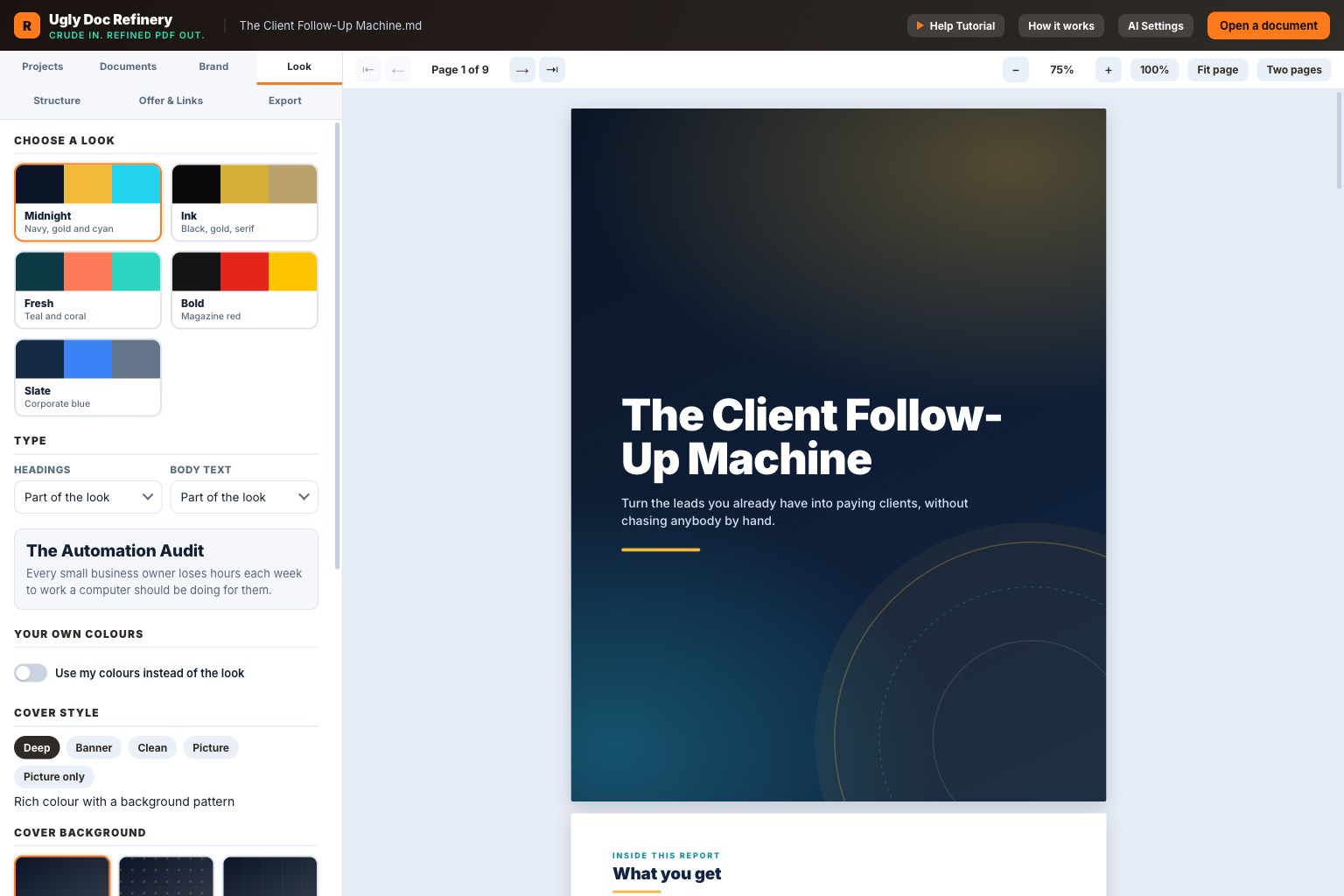Click the Ugly Doc Refinery logo icon
This screenshot has width=1344, height=896.
click(27, 25)
